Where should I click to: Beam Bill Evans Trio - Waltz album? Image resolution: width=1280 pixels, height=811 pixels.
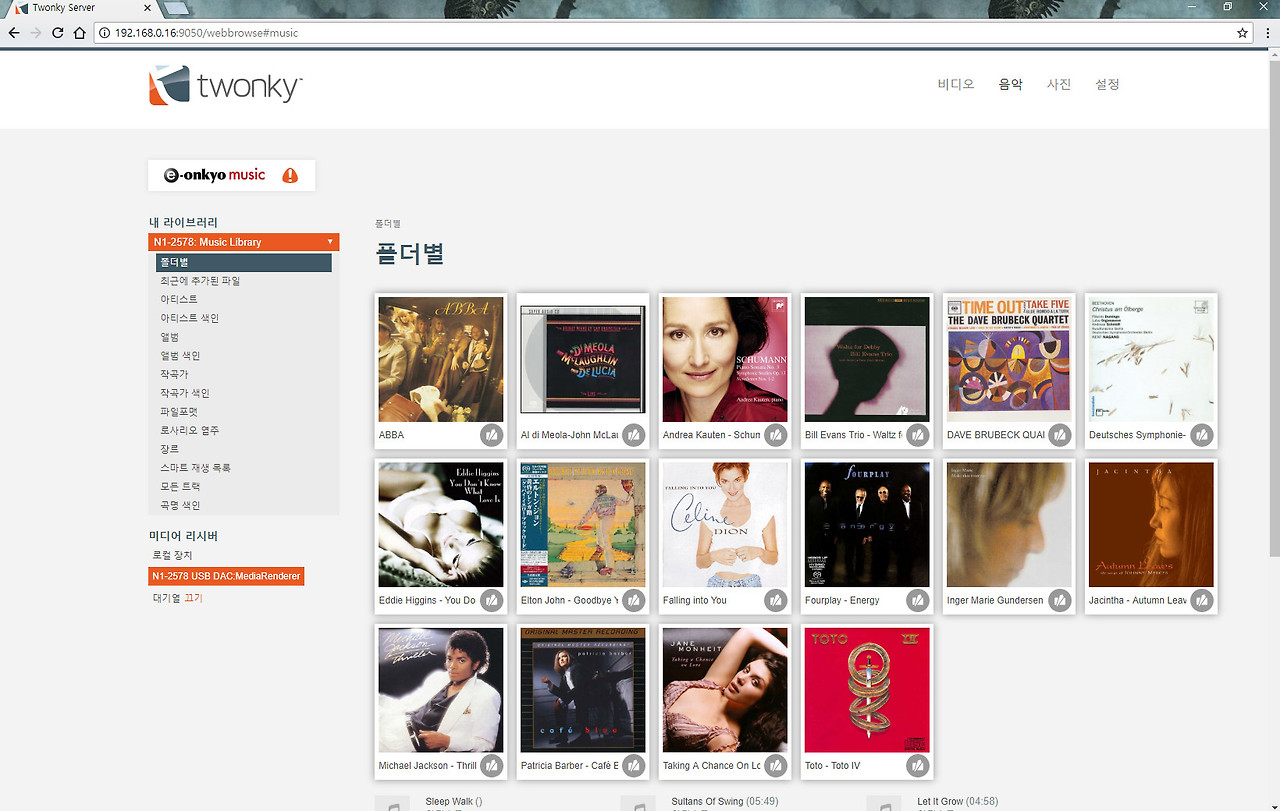click(917, 435)
